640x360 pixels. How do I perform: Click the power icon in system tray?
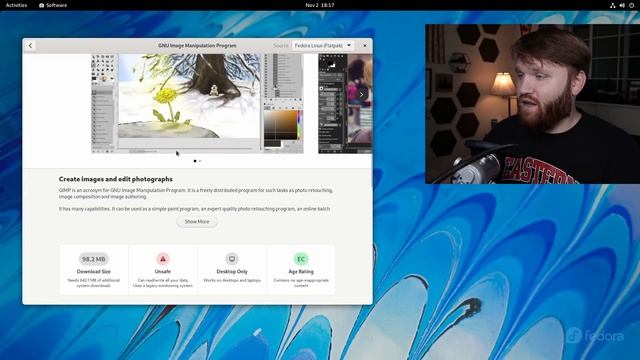coord(631,5)
